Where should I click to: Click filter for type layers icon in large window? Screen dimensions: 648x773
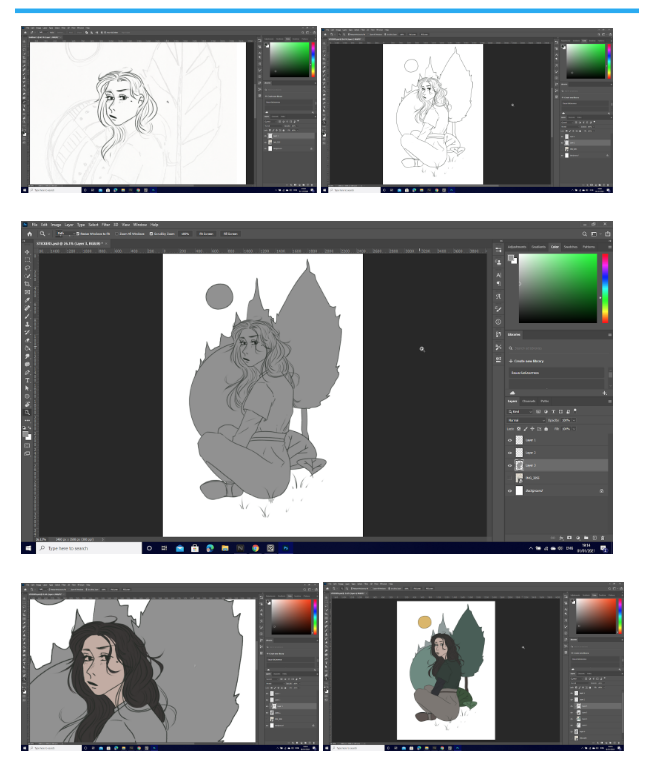pos(553,411)
